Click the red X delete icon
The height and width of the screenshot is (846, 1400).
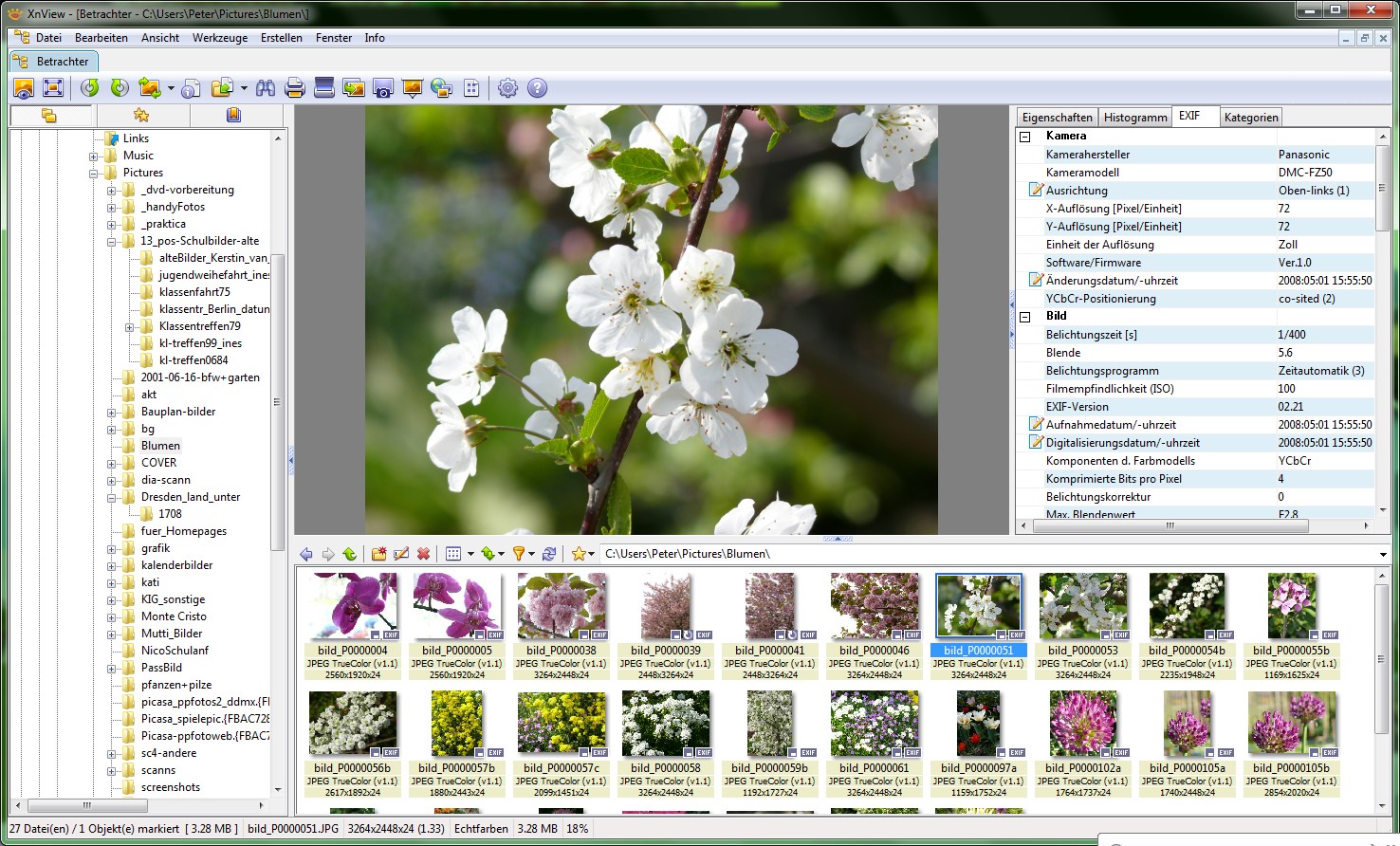point(423,554)
